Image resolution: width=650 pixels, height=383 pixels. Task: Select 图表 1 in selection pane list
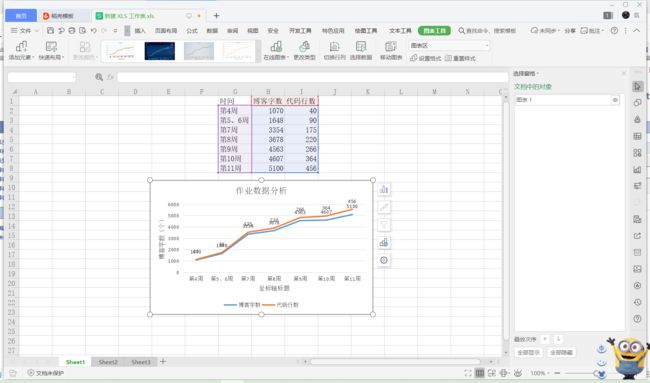click(x=567, y=100)
